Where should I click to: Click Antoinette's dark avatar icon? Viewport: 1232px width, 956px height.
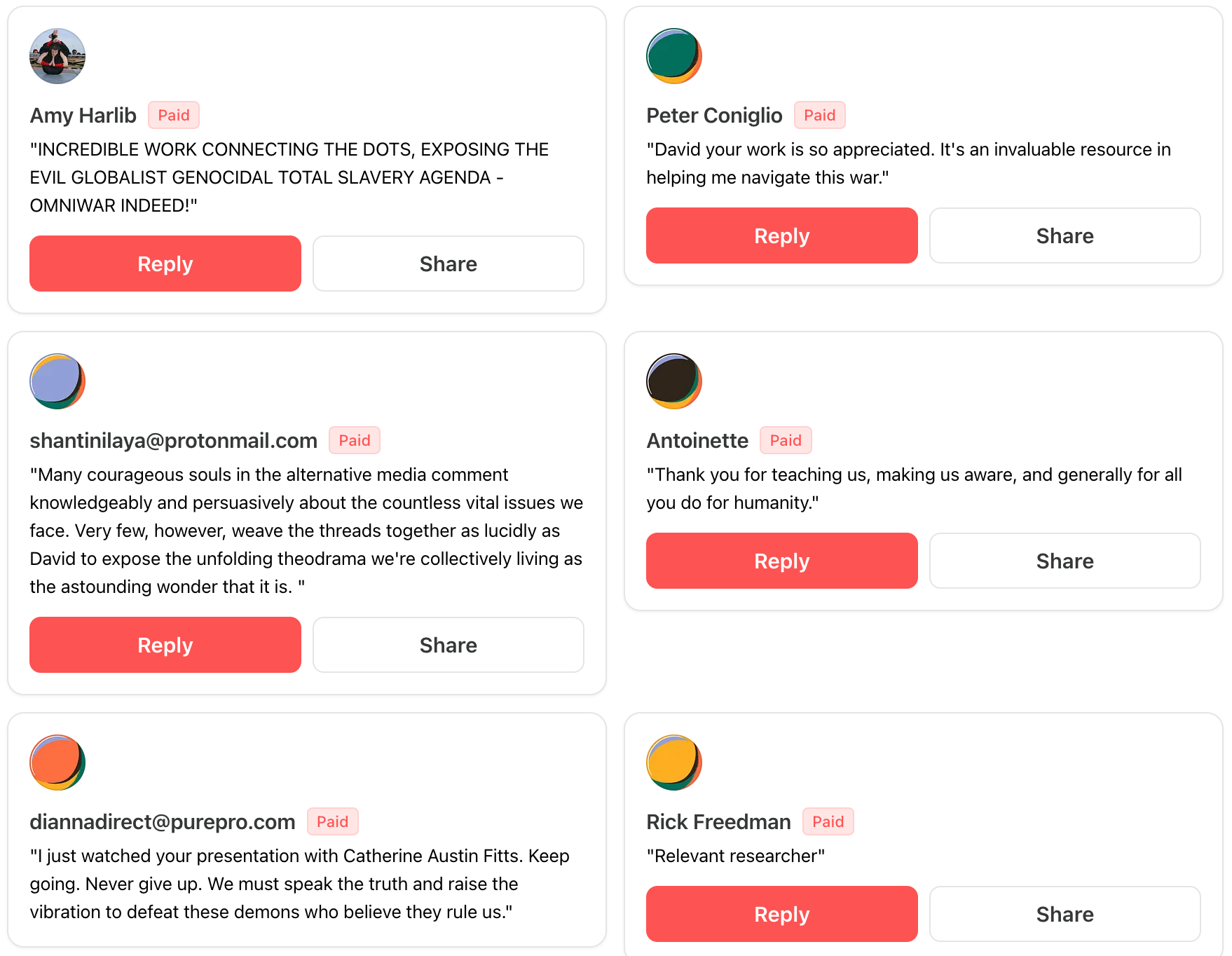673,381
